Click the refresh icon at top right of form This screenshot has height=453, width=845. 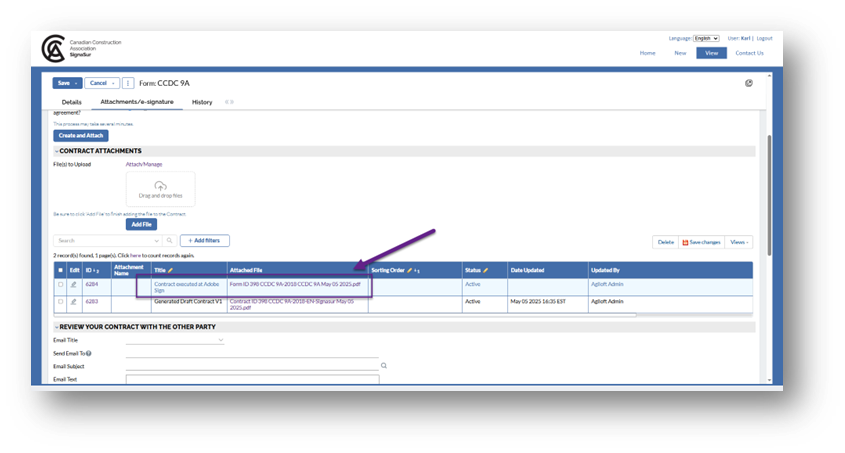click(x=749, y=83)
